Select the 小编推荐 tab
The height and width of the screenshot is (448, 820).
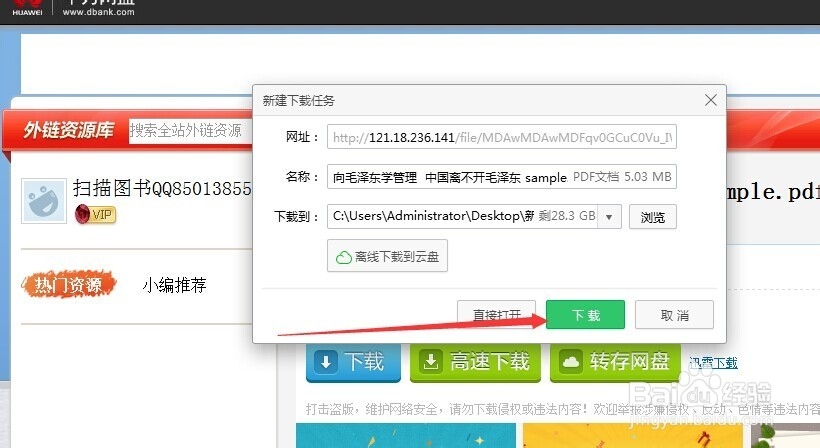tap(175, 285)
